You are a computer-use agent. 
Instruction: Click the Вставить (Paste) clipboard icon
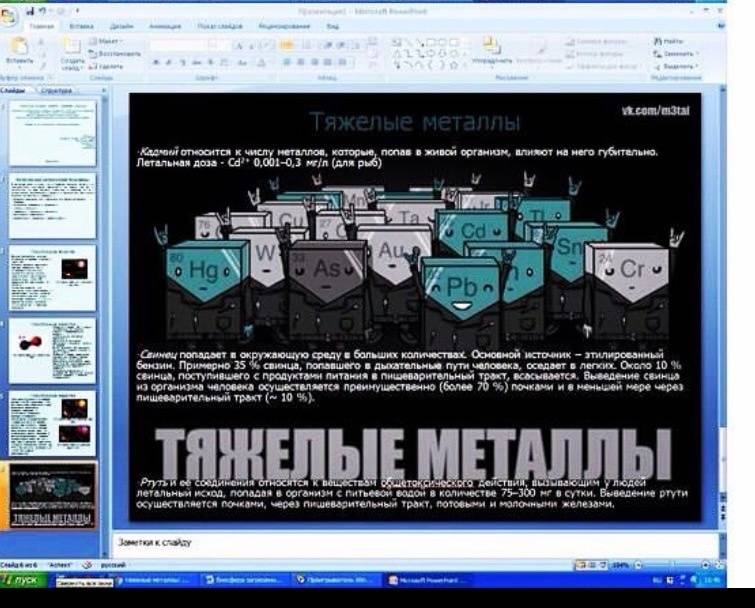[19, 46]
